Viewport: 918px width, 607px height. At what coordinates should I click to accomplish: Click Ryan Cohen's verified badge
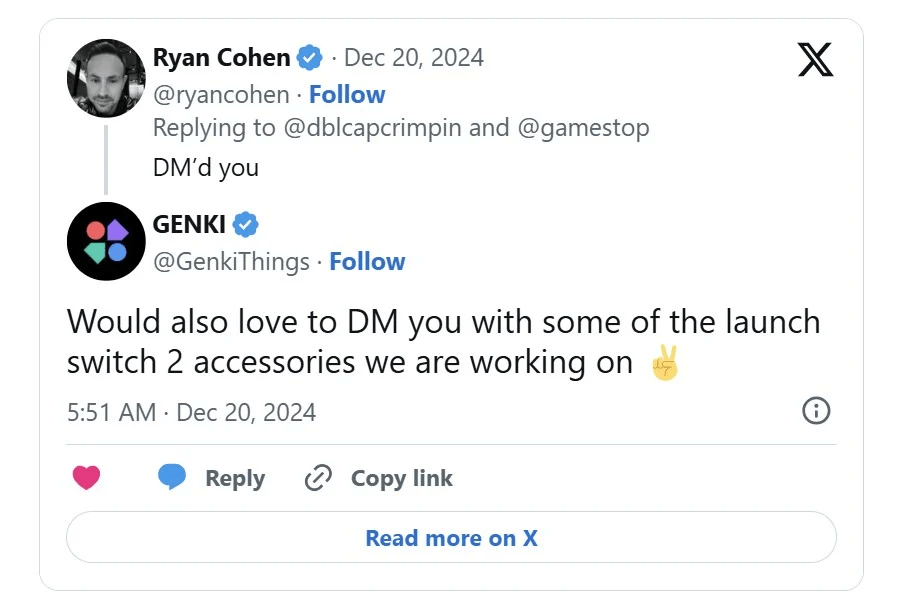pyautogui.click(x=310, y=58)
